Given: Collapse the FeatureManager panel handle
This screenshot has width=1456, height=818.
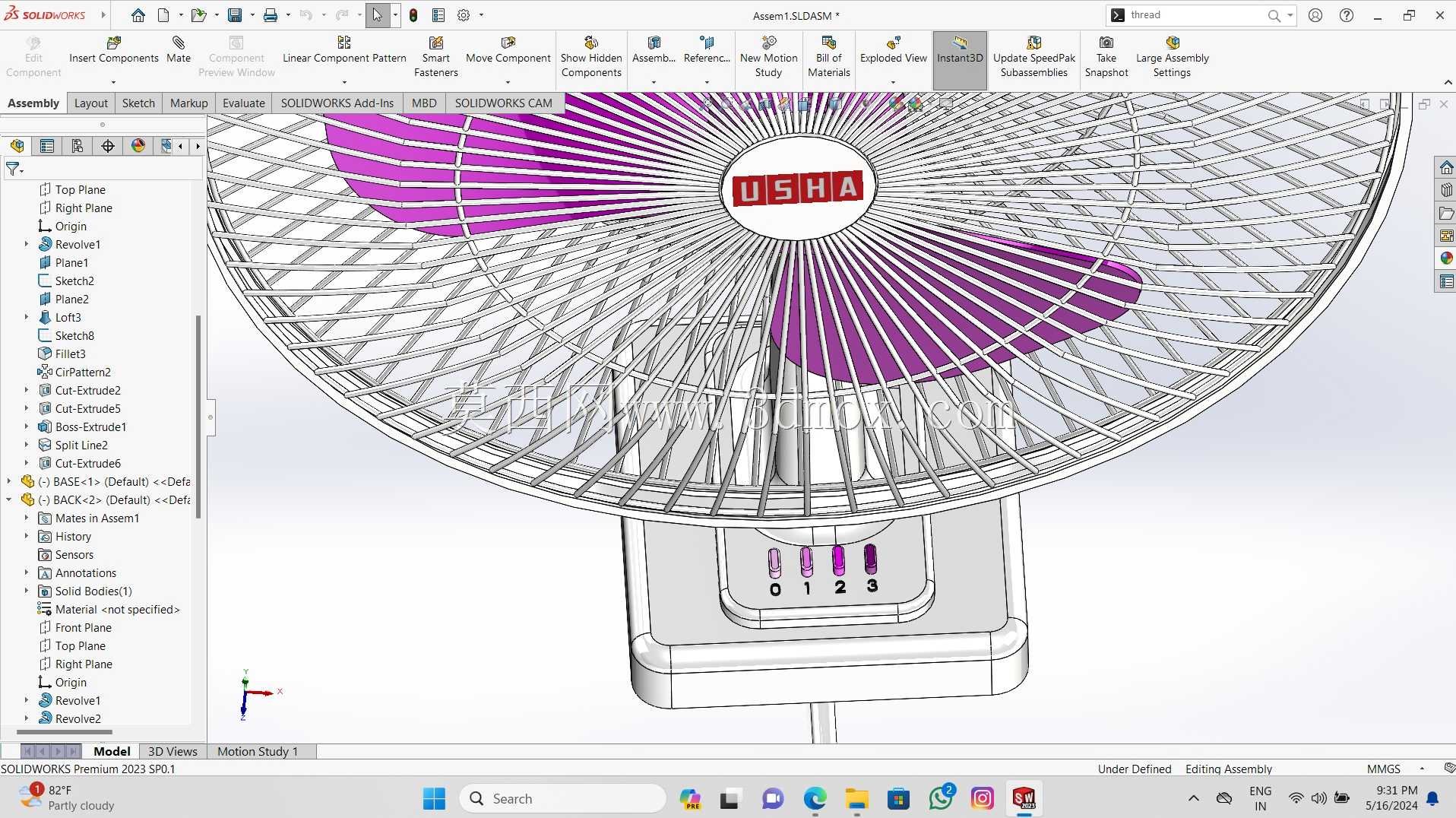Looking at the screenshot, I should (210, 417).
